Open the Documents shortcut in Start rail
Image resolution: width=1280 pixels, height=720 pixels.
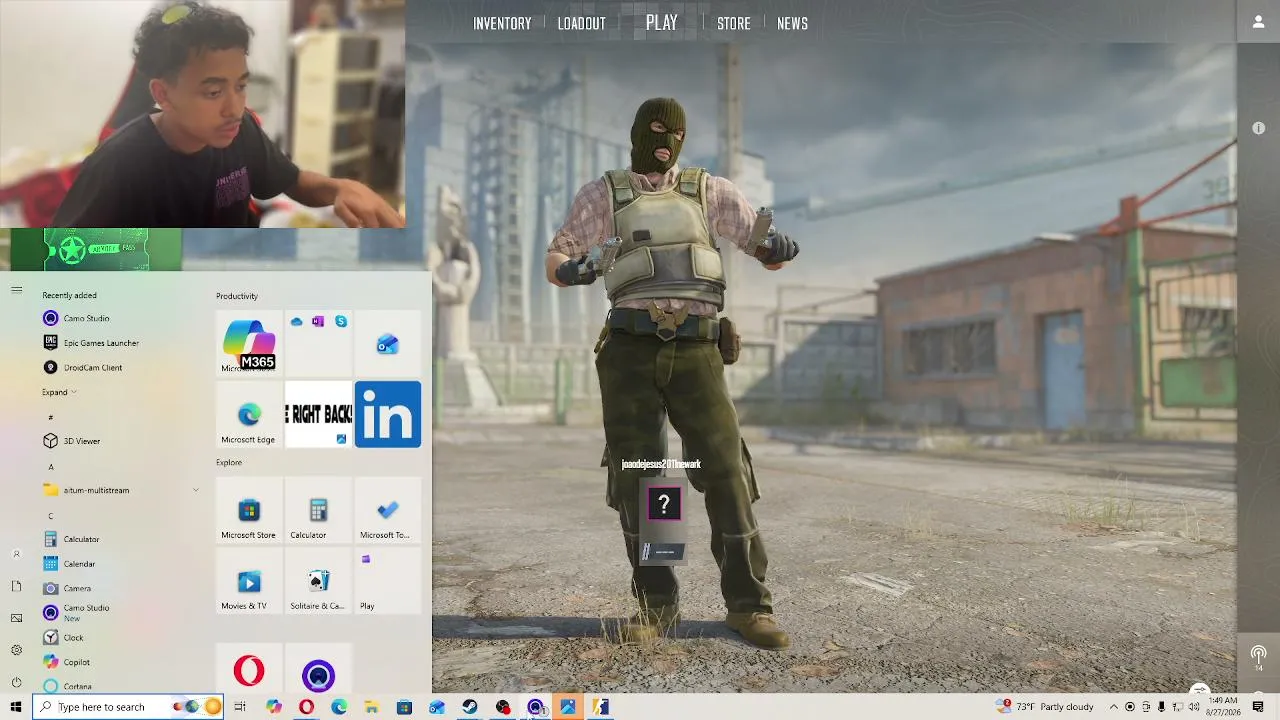(x=16, y=586)
